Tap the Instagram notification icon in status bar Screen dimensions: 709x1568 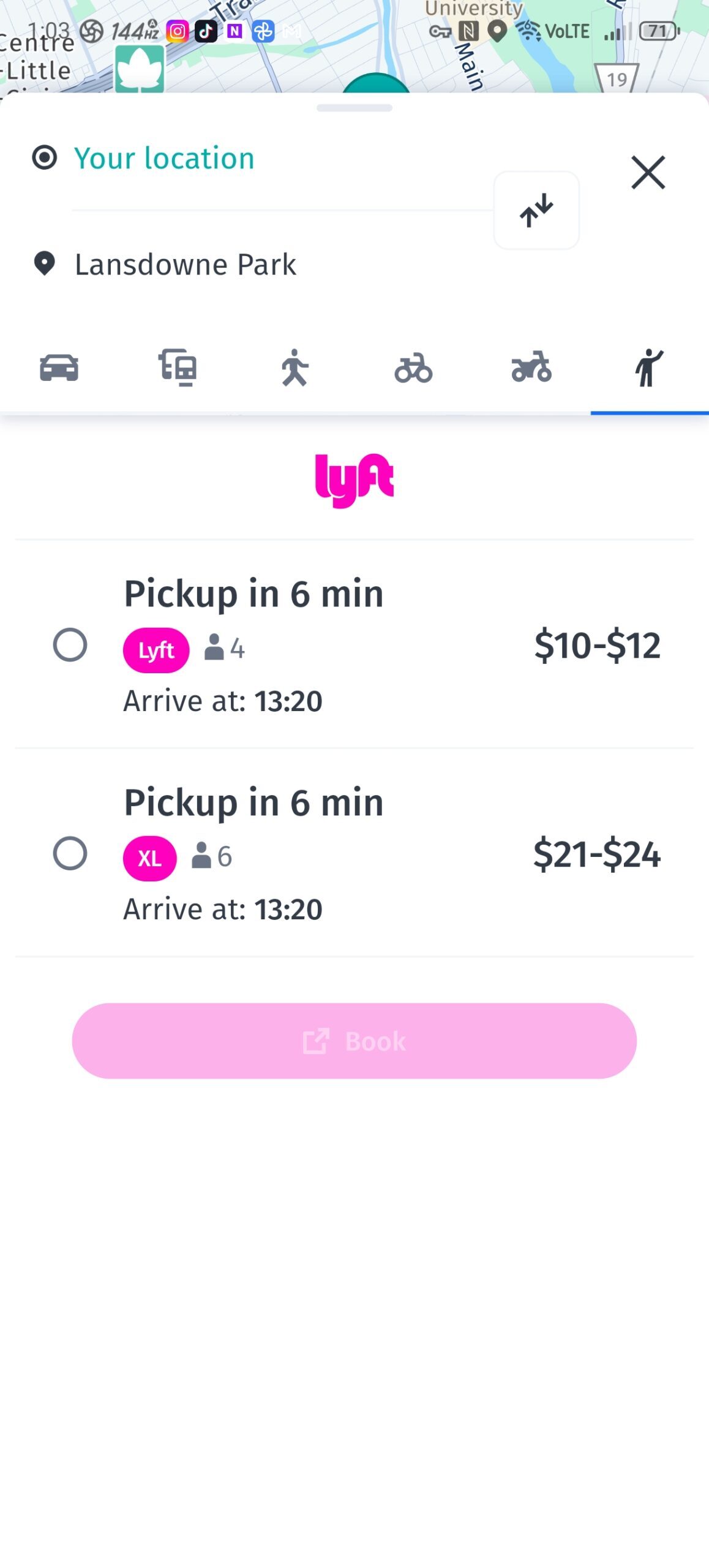point(177,31)
